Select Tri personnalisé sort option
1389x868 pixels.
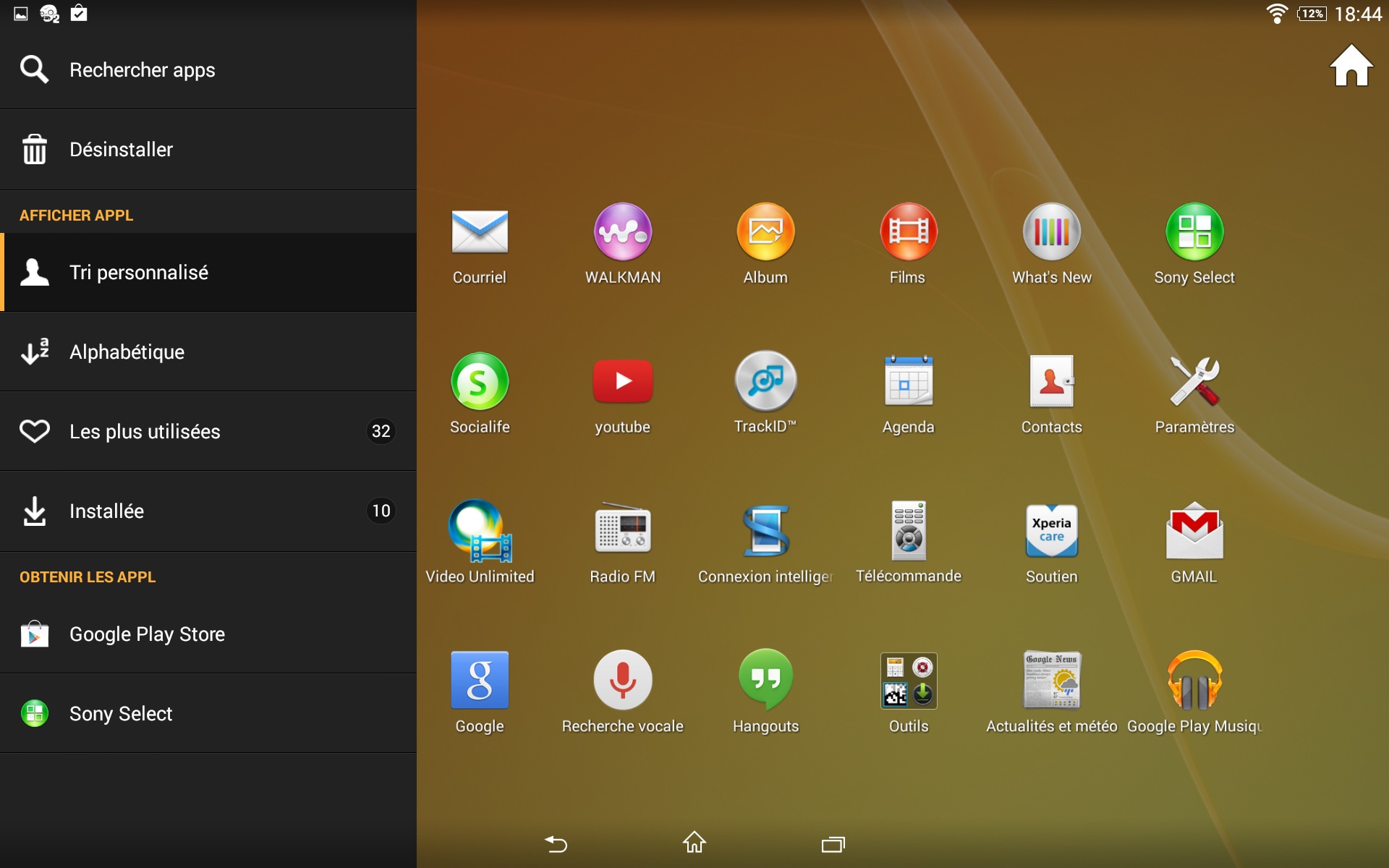click(x=208, y=273)
